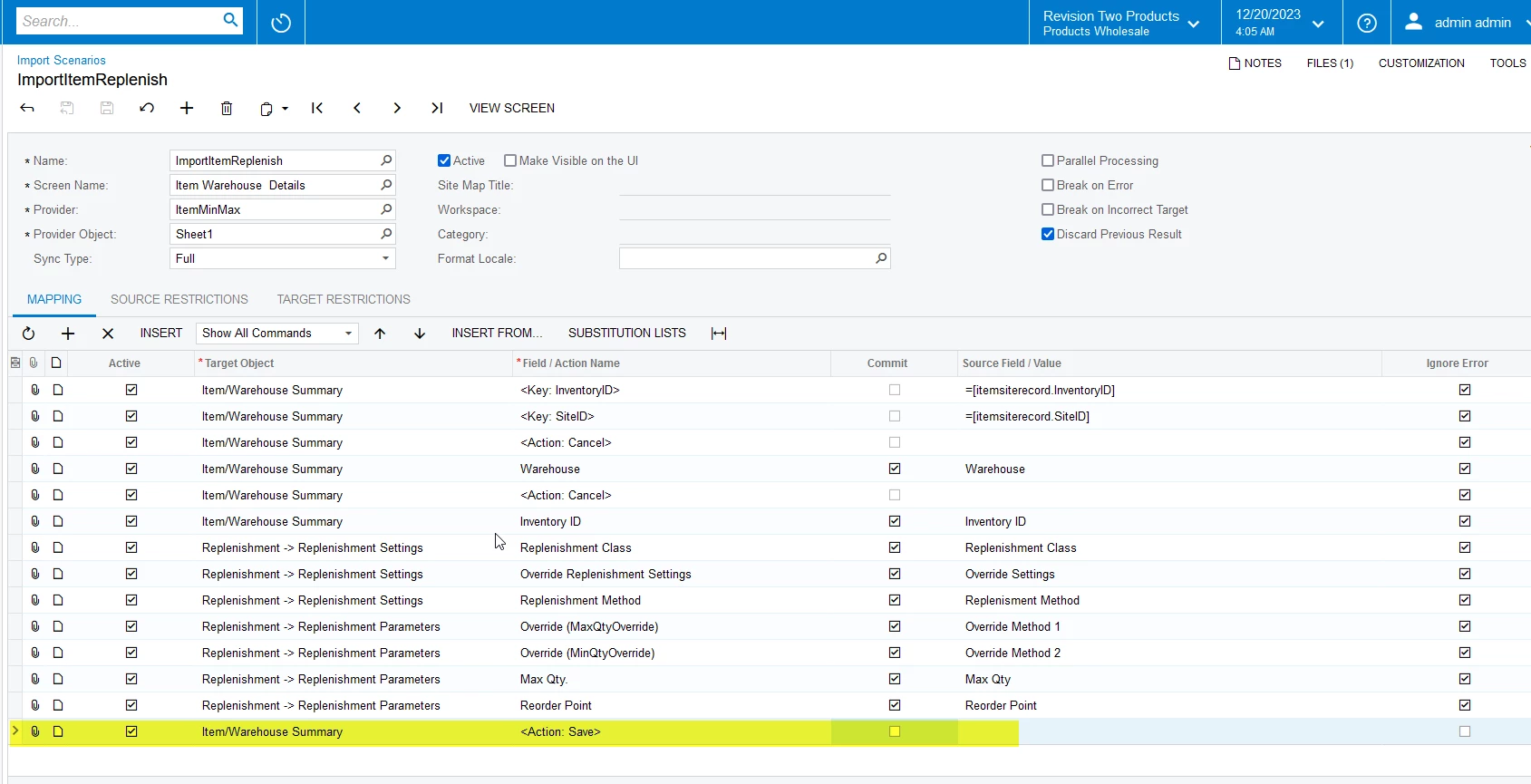Screen dimensions: 1531x784
Task: Delete row with grid X icon
Action: (x=108, y=334)
